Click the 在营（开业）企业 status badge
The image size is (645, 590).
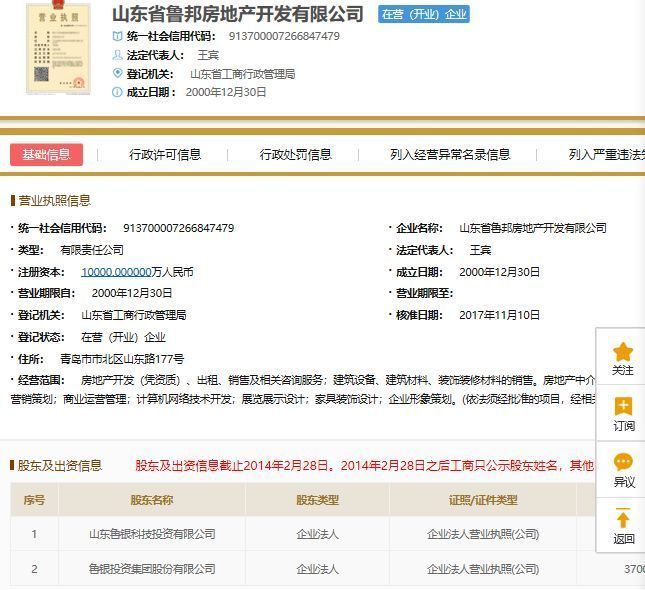click(x=424, y=15)
